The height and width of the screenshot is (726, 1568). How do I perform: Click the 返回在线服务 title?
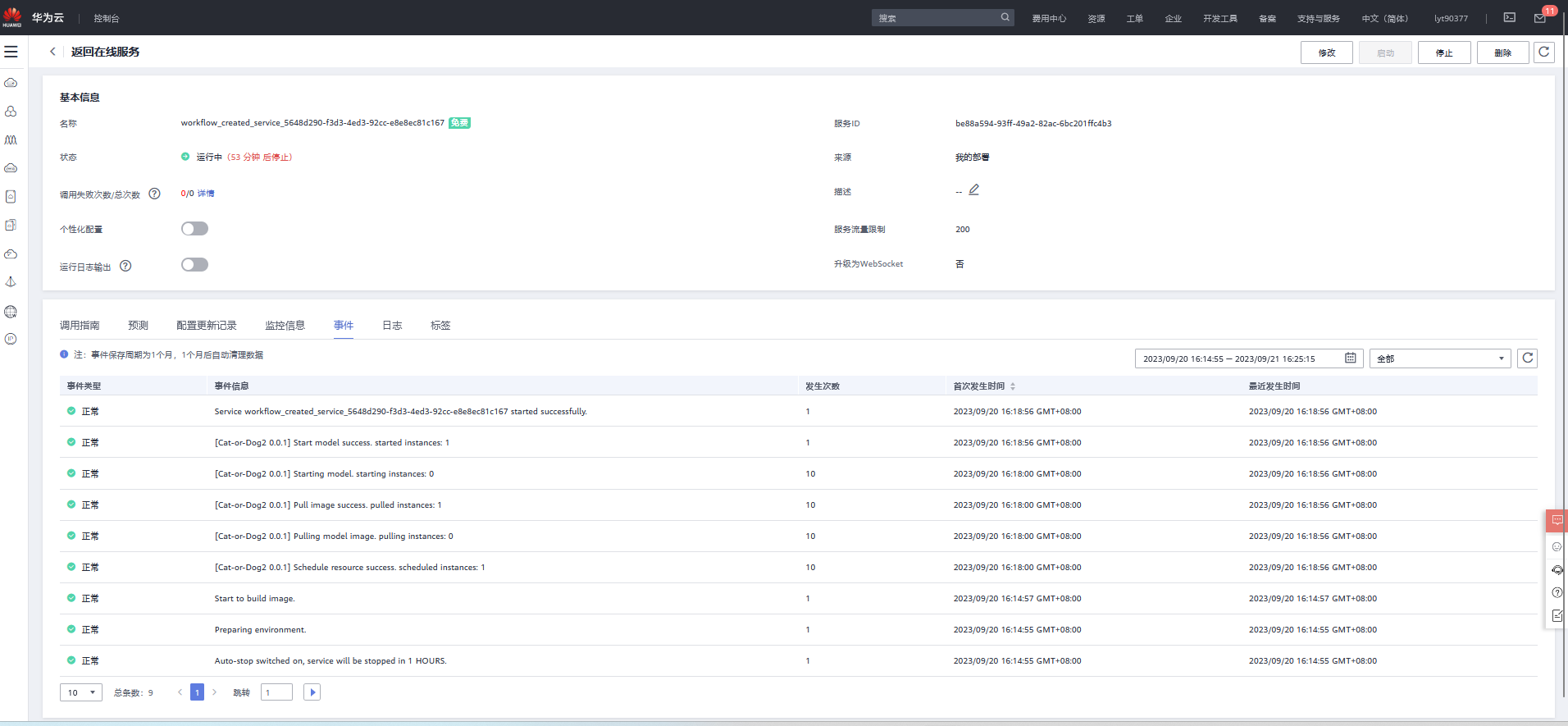(x=105, y=52)
